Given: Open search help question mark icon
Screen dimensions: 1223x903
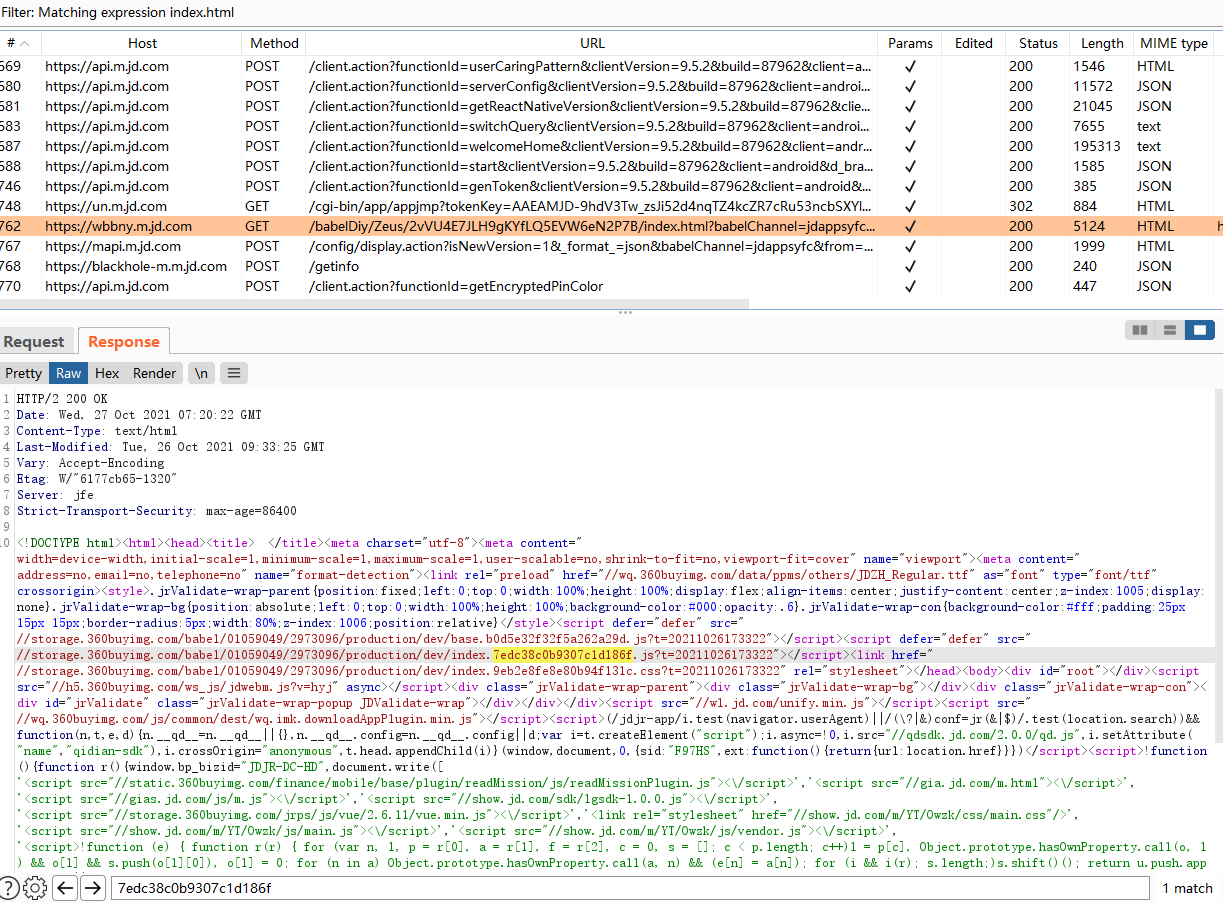Looking at the screenshot, I should 9,888.
